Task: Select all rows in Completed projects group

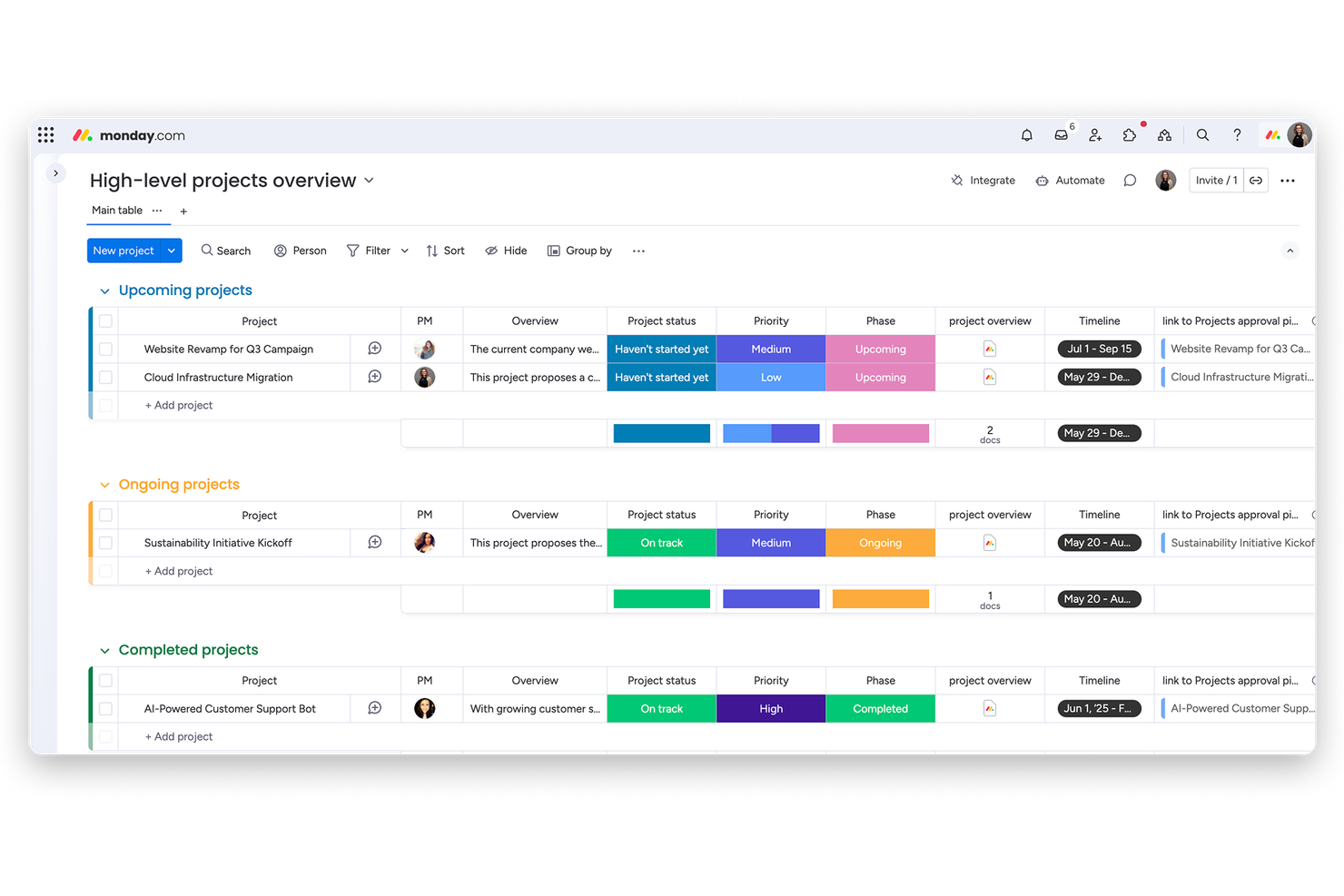Action: [x=105, y=680]
